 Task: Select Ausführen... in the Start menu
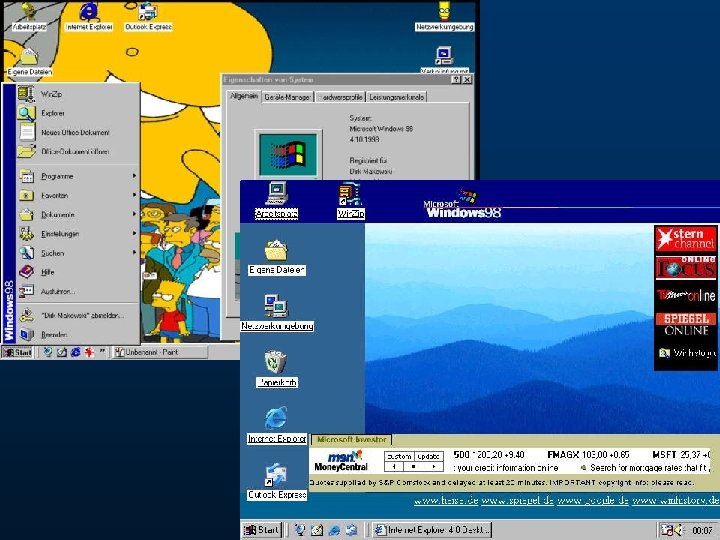click(78, 291)
